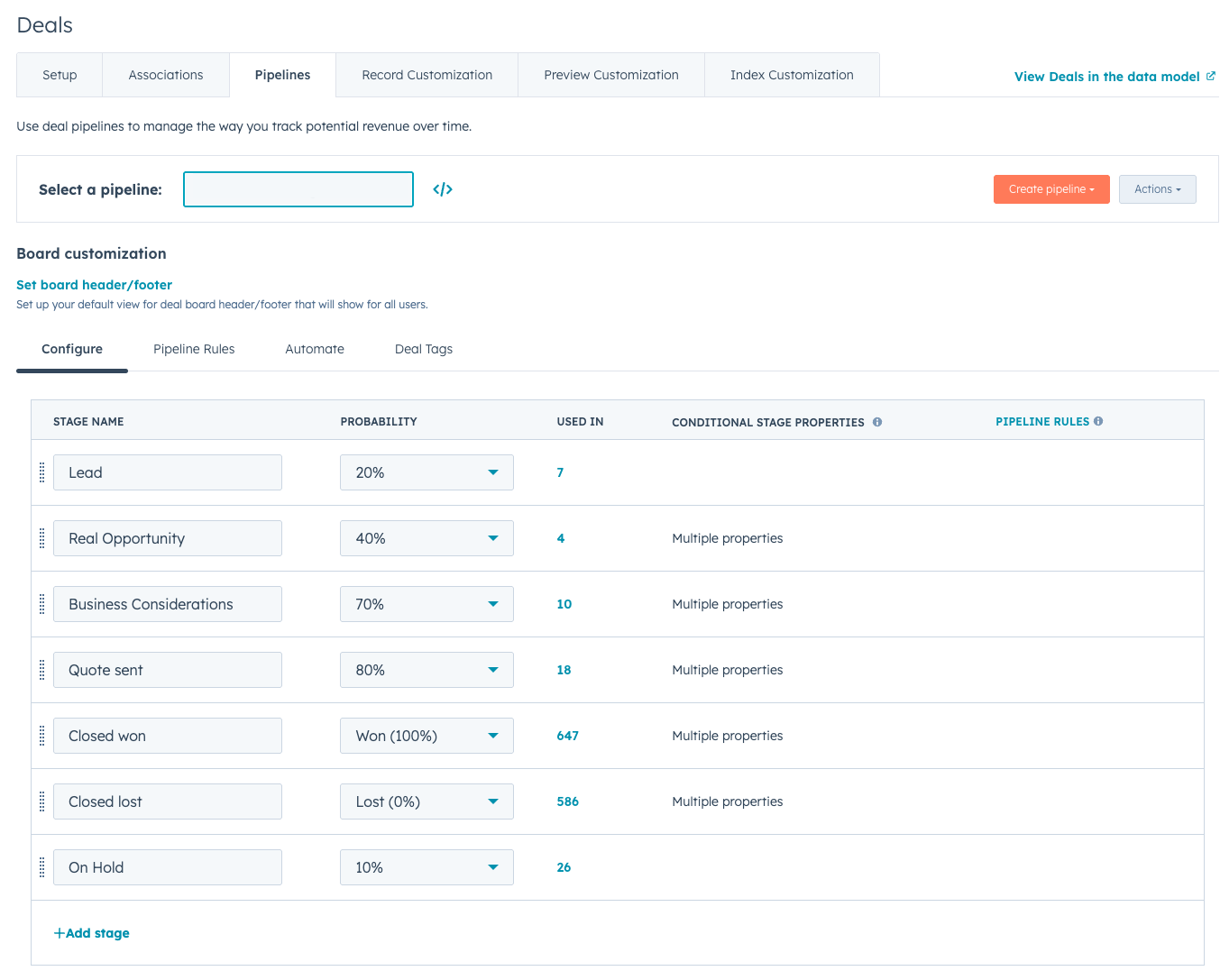Open the Pipeline Rules sub-tab

[194, 349]
